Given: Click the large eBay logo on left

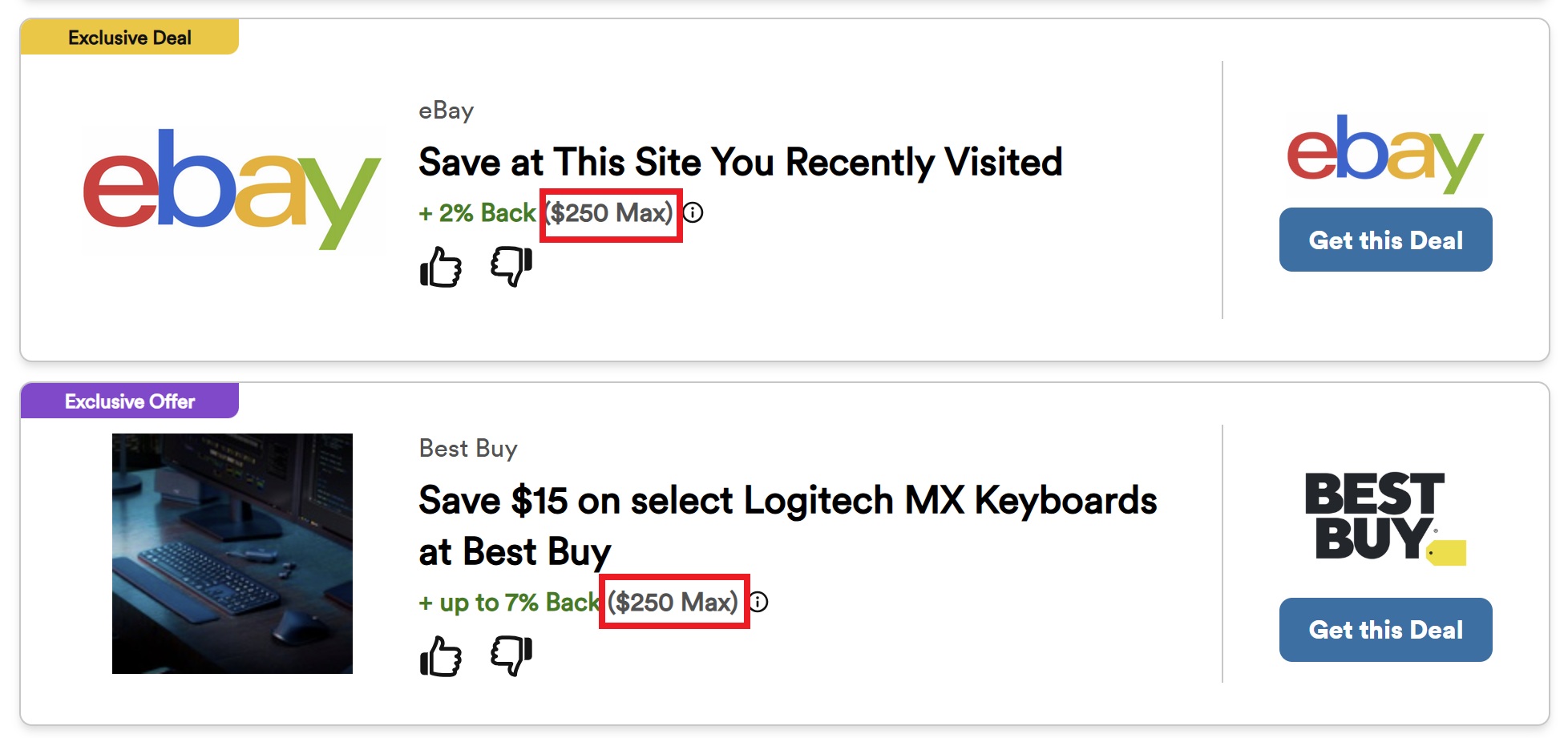Looking at the screenshot, I should pyautogui.click(x=232, y=188).
